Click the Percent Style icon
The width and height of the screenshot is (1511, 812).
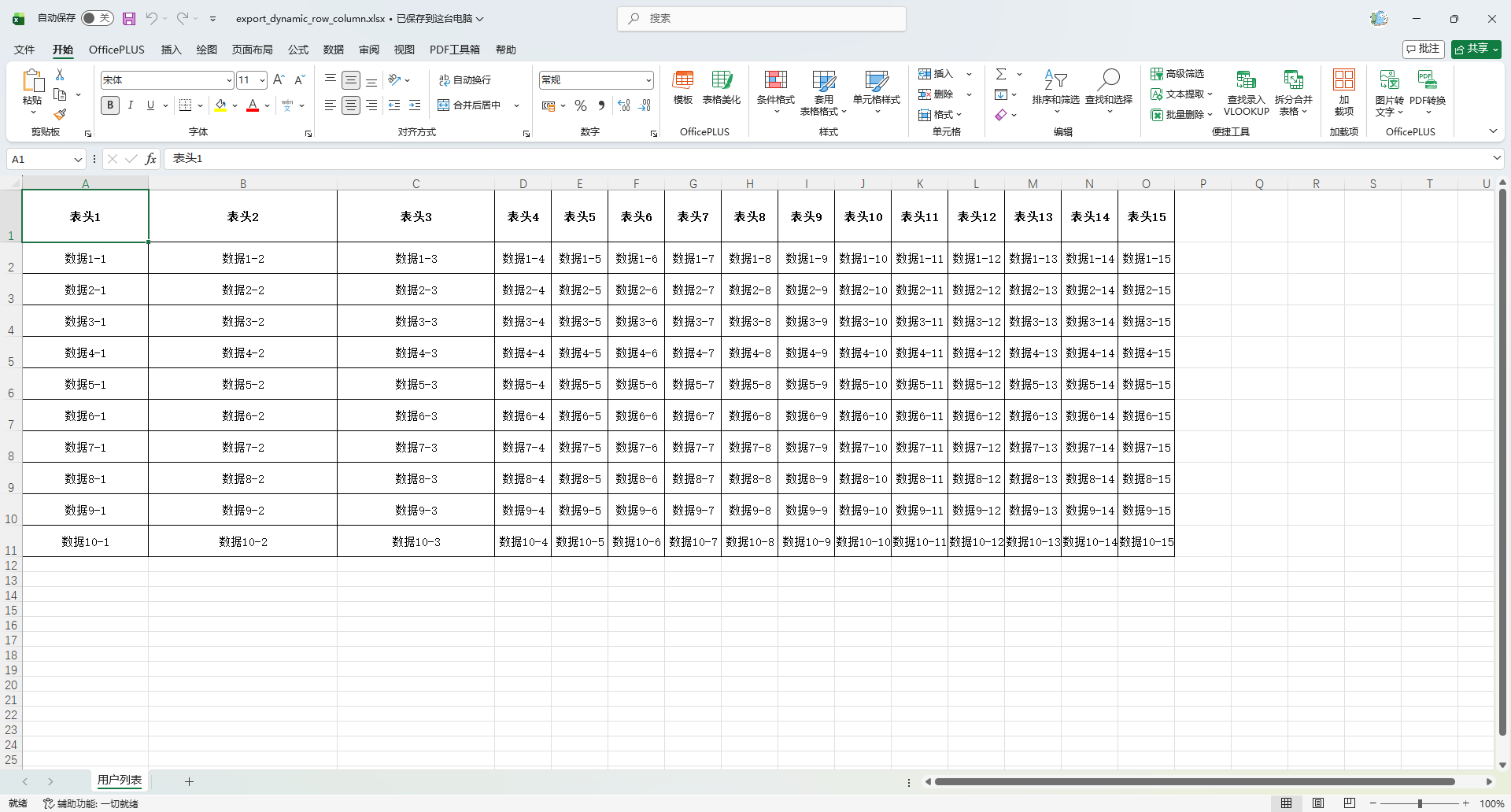coord(581,105)
